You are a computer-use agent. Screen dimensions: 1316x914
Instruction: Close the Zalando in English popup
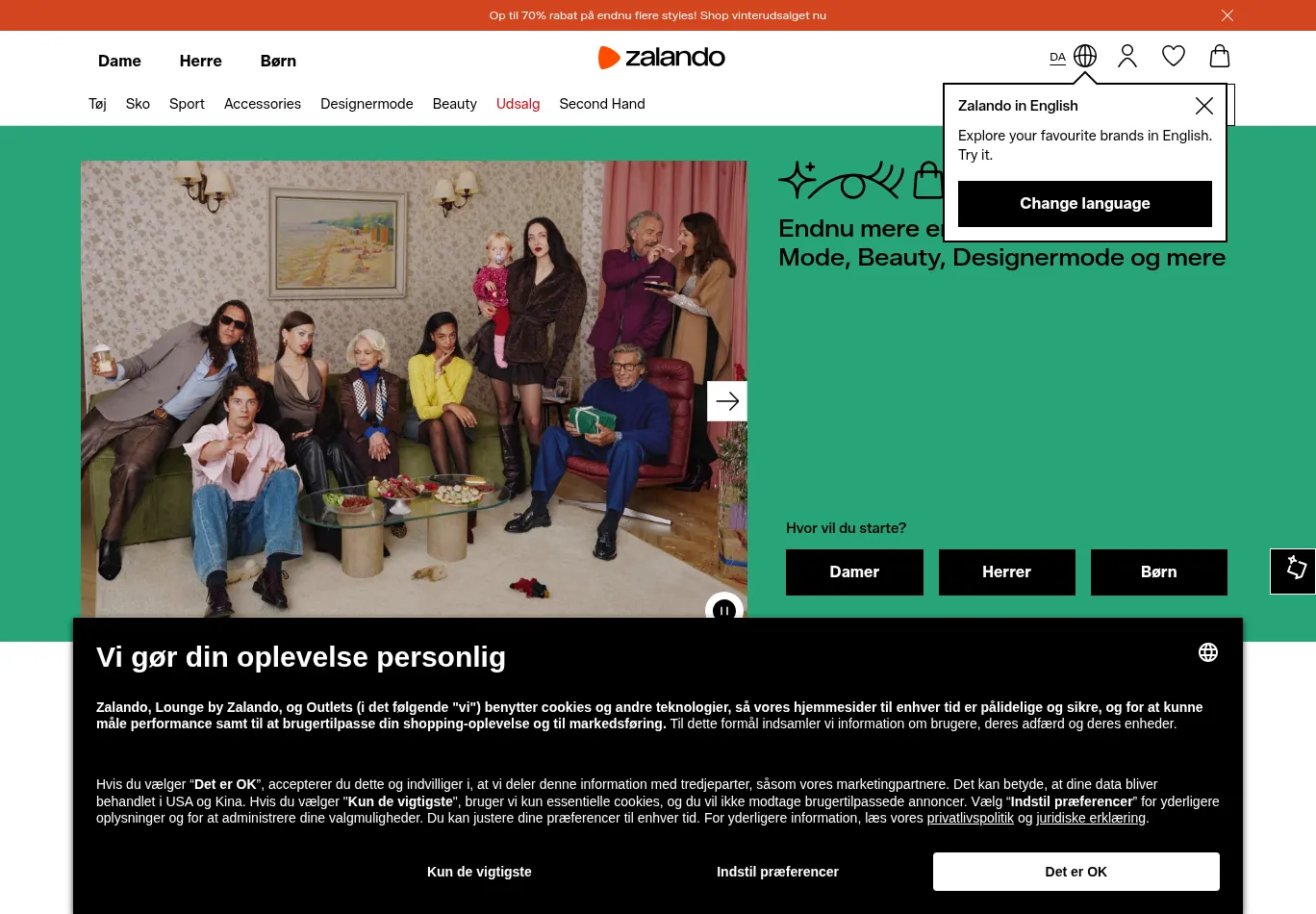click(1204, 106)
